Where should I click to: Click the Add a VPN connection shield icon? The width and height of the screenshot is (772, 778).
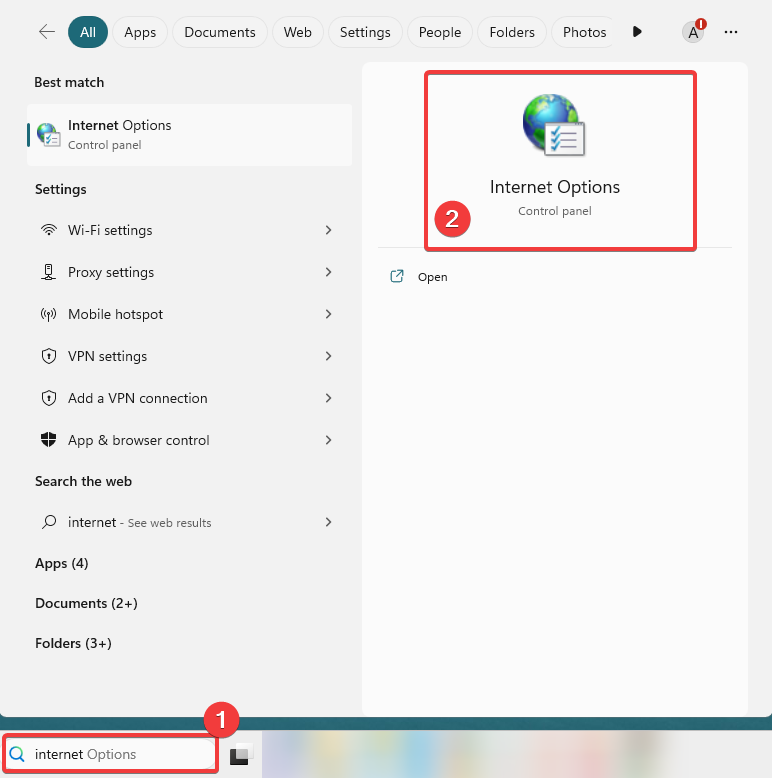coord(49,398)
